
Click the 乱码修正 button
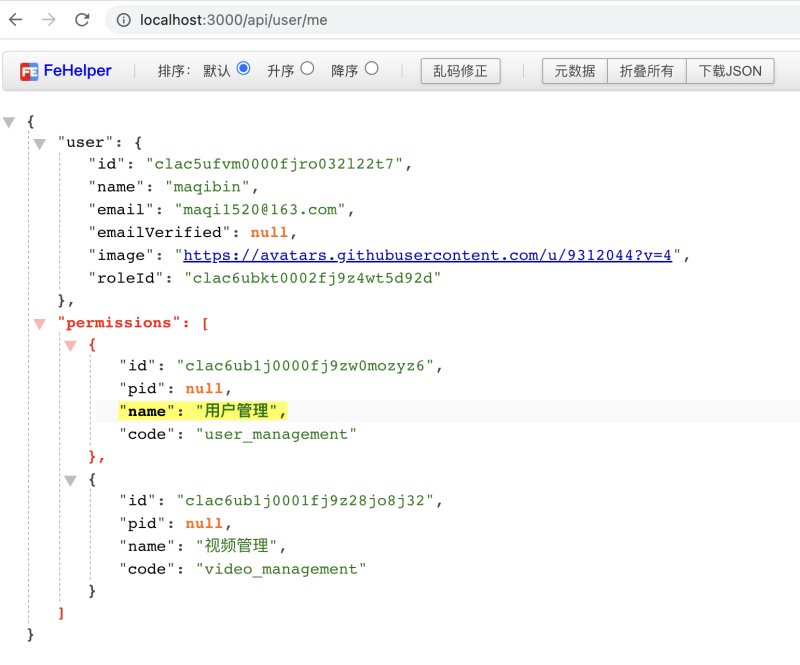(x=460, y=71)
